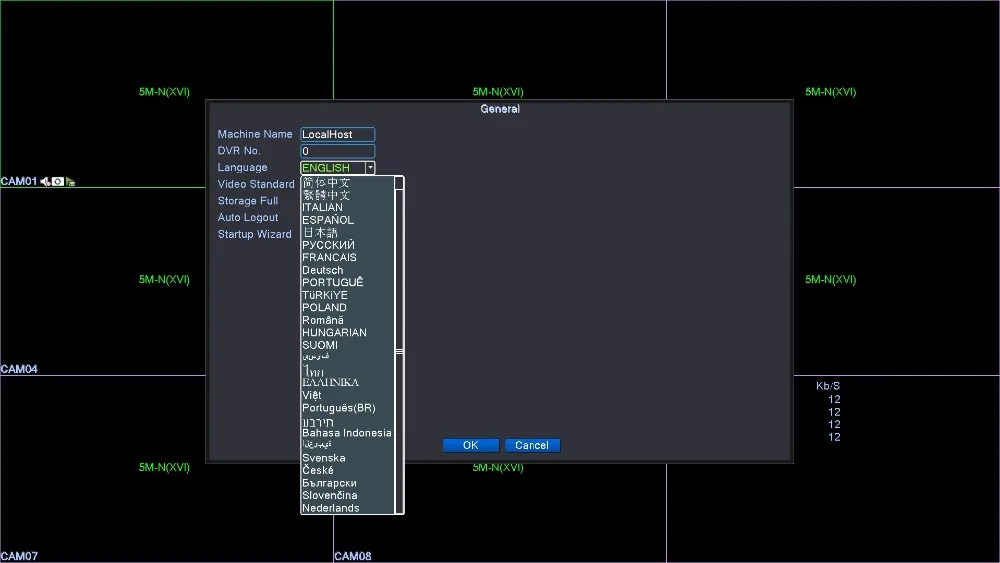This screenshot has width=1000, height=563.
Task: Choose FRANCAIS language option
Action: 329,258
